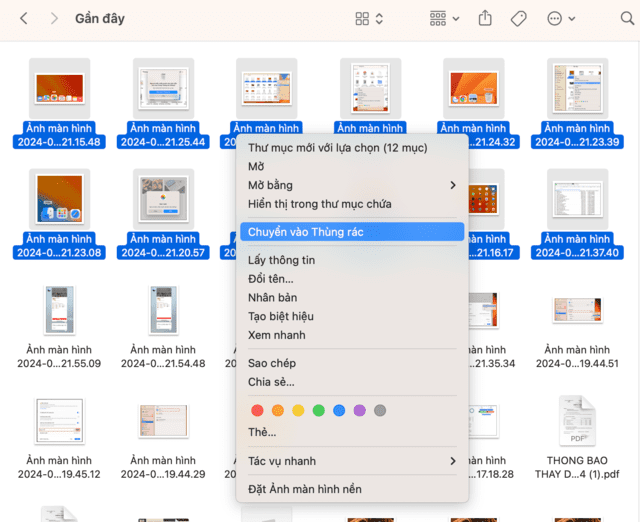Screen dimensions: 640x522
Task: Select screenshot thumbnail 2024-0...21.23.39
Action: coord(578,89)
